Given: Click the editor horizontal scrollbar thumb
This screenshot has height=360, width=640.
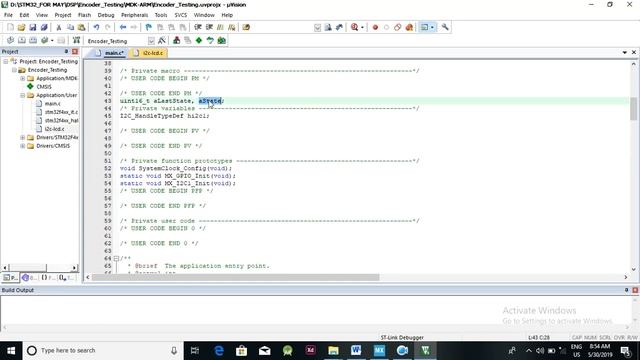Looking at the screenshot, I should coord(236,277).
